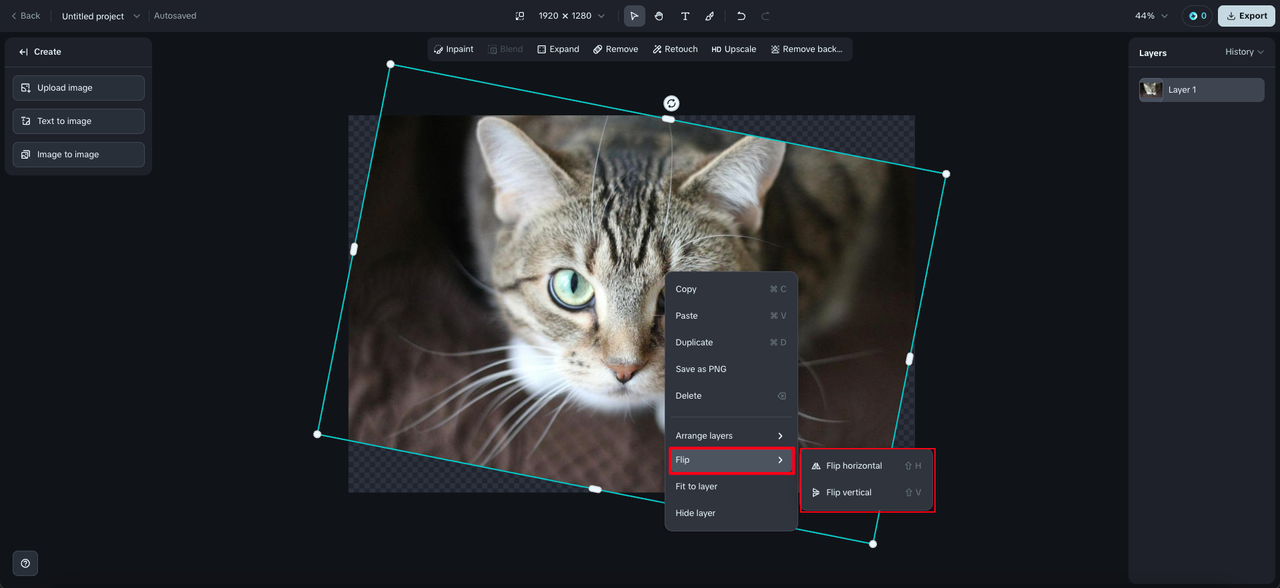Click the top-left corner handle
The height and width of the screenshot is (588, 1280).
(391, 64)
